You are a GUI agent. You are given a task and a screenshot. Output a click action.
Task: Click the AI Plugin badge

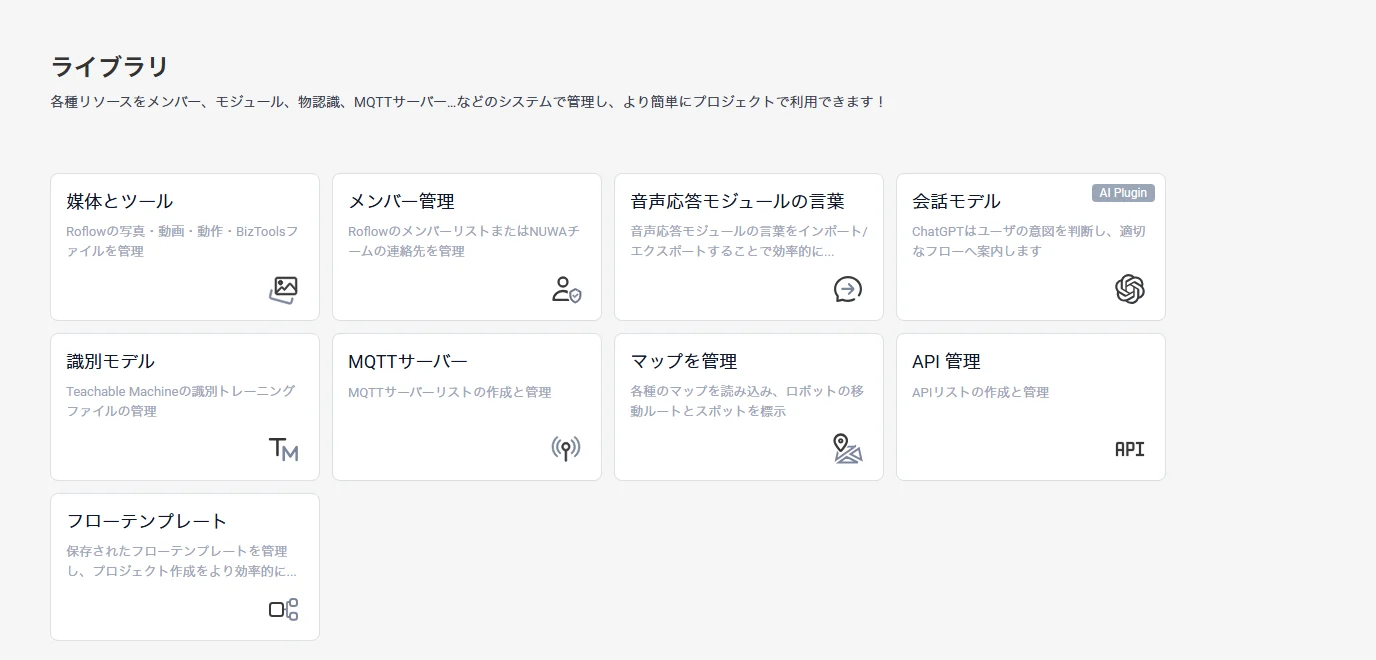(1123, 193)
